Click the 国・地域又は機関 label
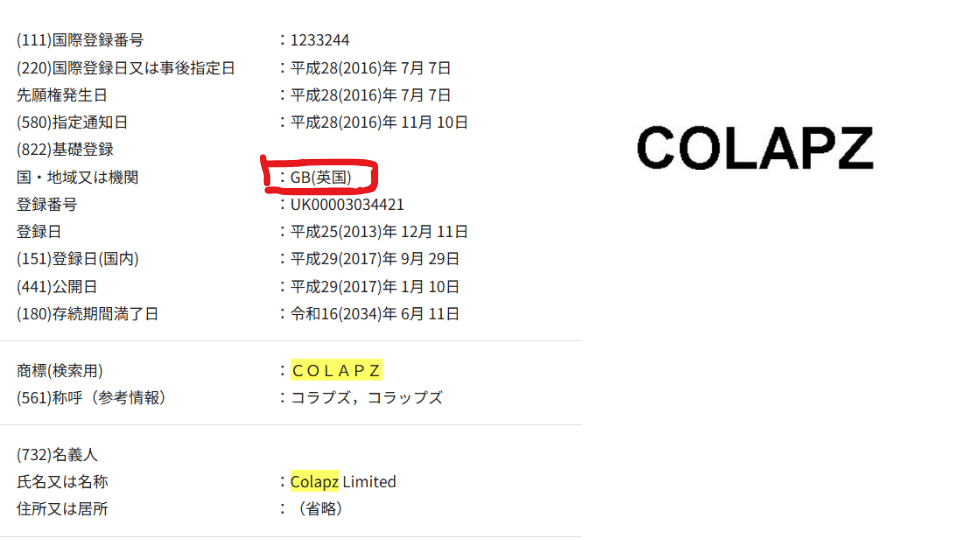Screen dimensions: 960x540 click(x=77, y=177)
